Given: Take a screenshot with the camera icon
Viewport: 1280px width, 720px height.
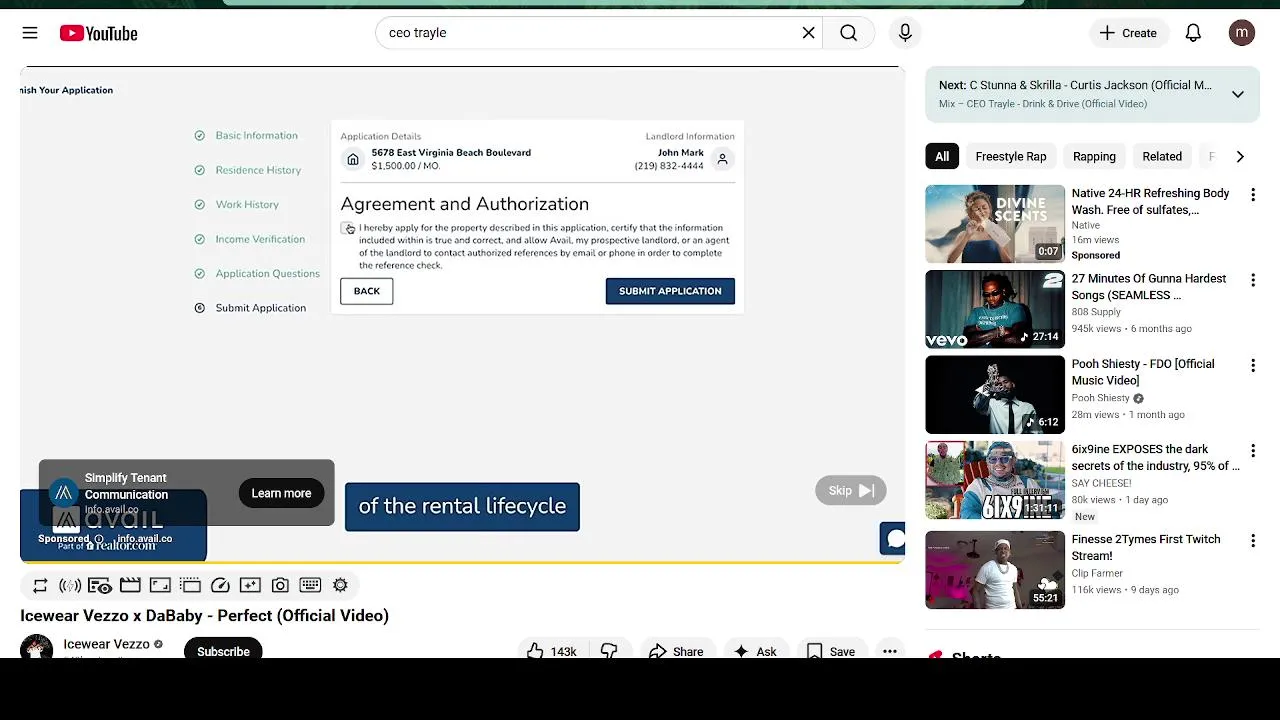Looking at the screenshot, I should (x=280, y=585).
